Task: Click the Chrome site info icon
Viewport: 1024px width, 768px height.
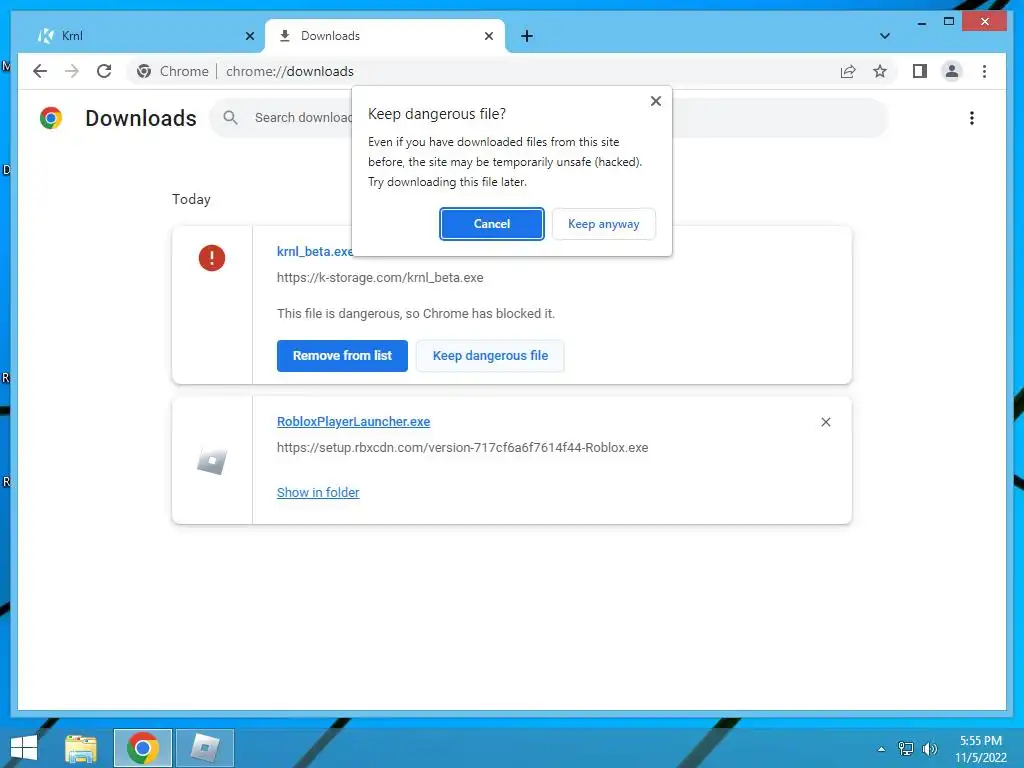Action: [144, 71]
